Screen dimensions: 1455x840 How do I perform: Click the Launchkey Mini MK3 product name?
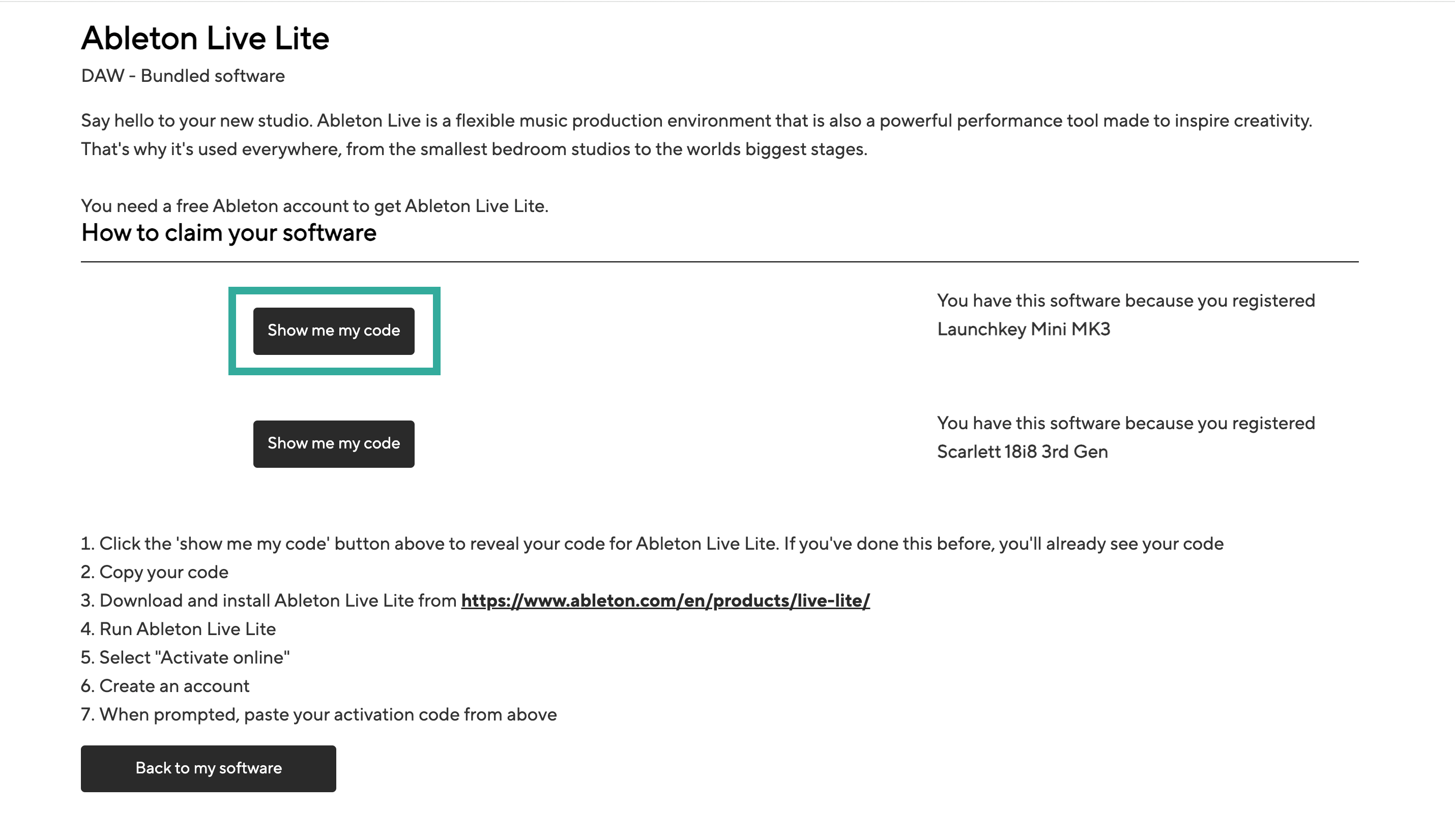point(1023,329)
